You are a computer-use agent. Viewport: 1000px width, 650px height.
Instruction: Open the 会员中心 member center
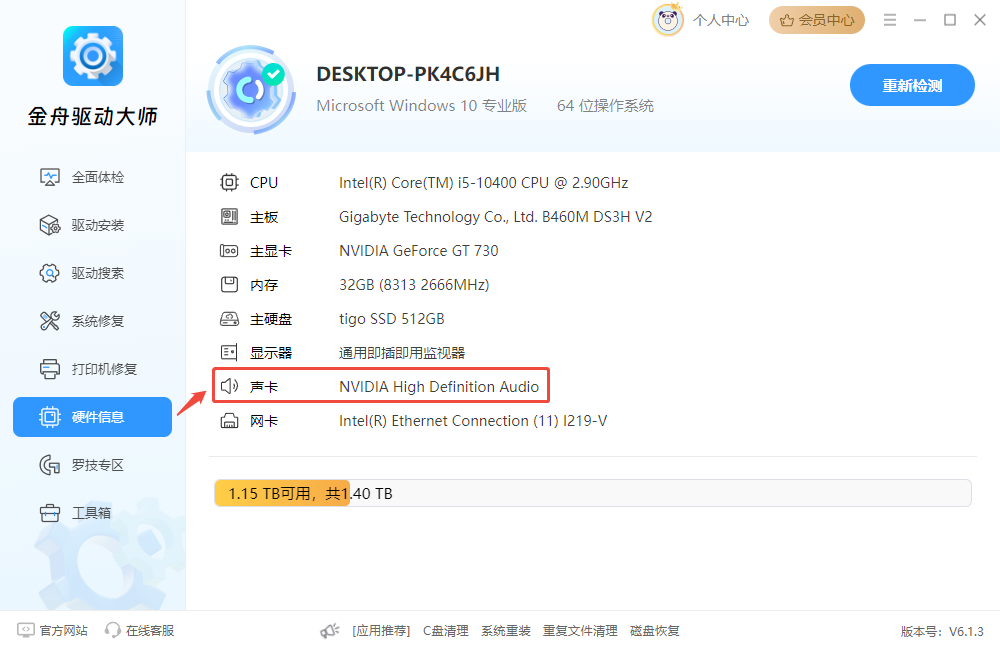pos(816,20)
